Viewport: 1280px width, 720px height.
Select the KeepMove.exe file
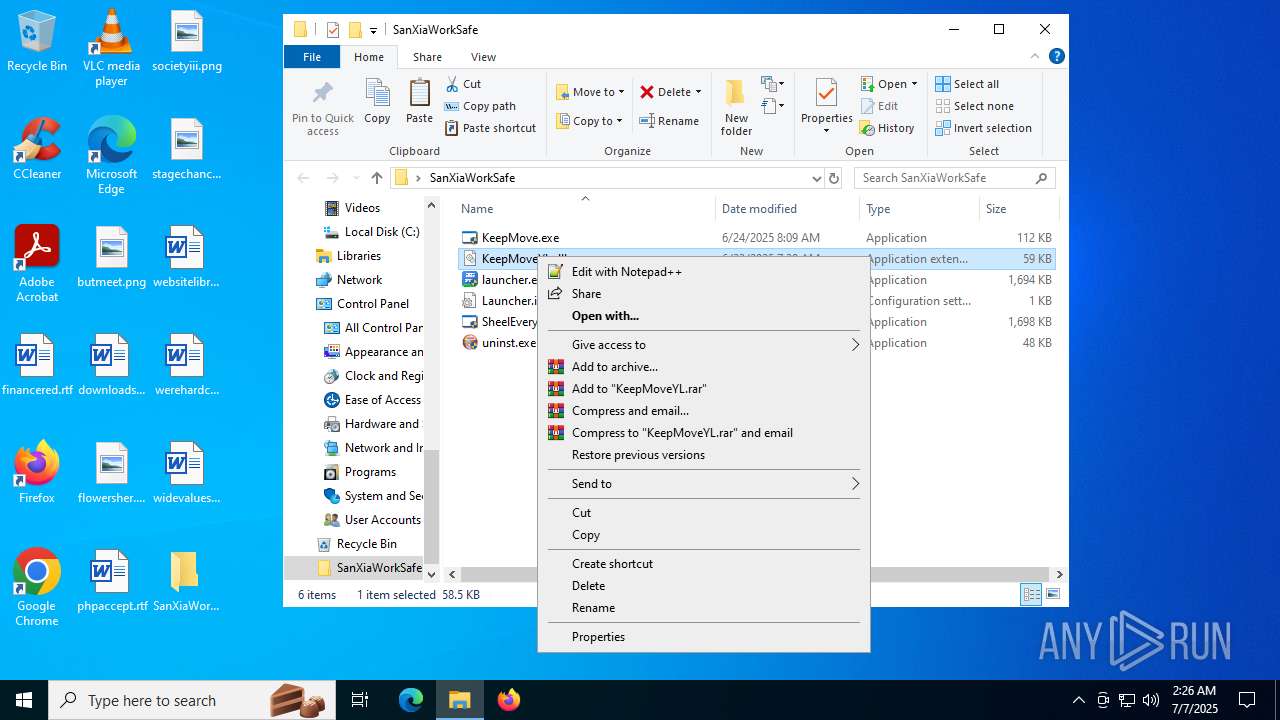[x=520, y=238]
